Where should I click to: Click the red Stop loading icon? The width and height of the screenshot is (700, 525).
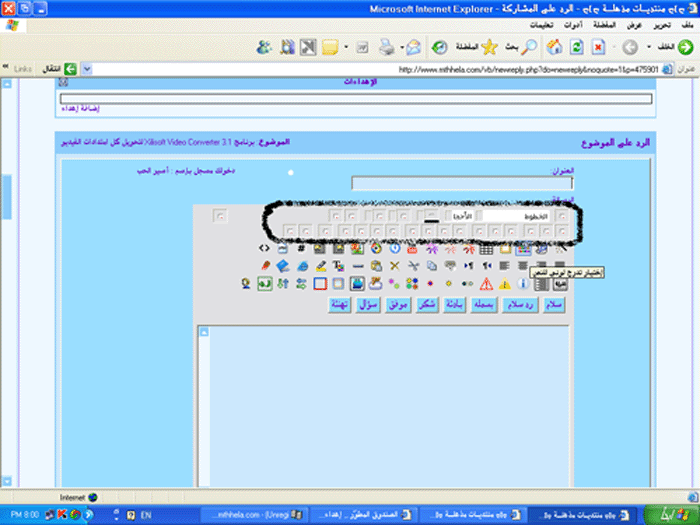[x=598, y=47]
